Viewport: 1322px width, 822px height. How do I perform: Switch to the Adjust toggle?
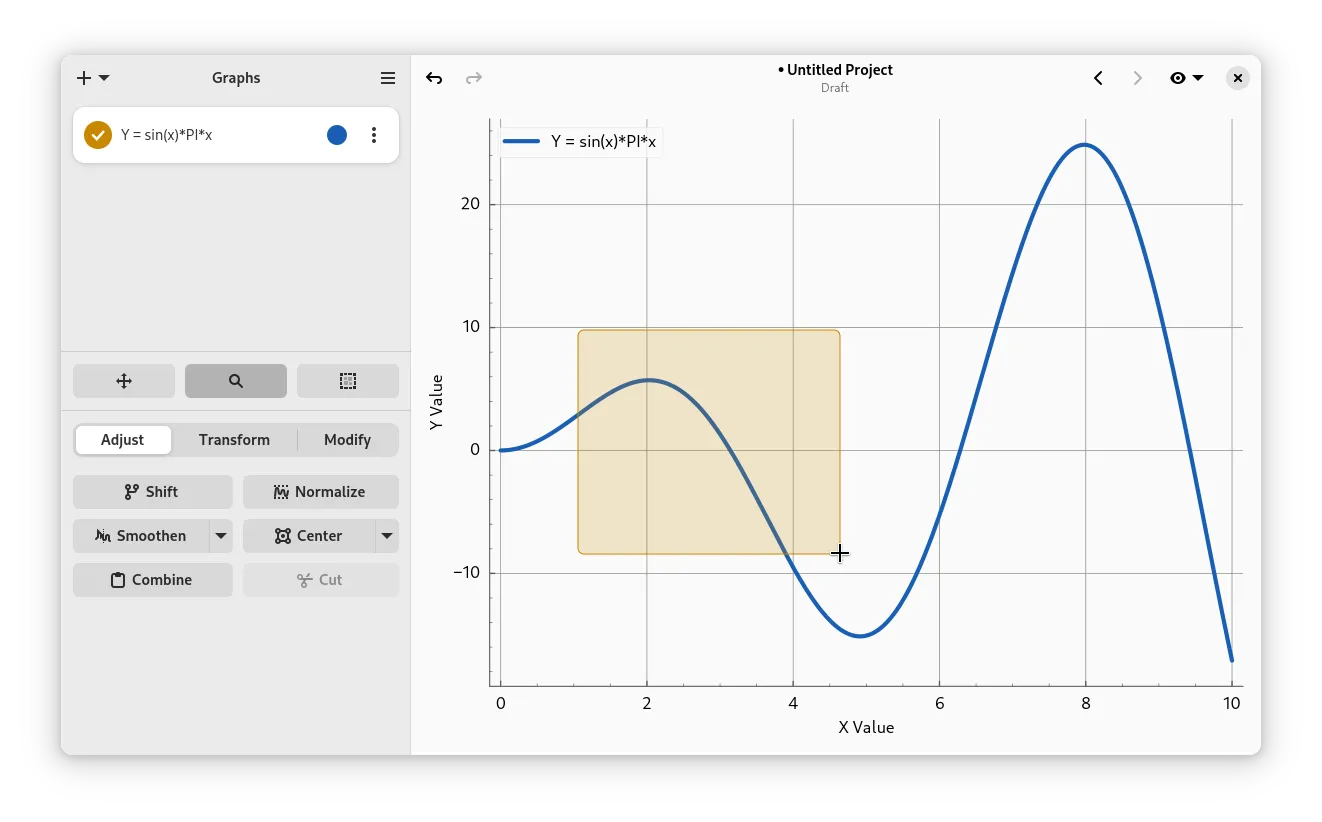(x=123, y=440)
